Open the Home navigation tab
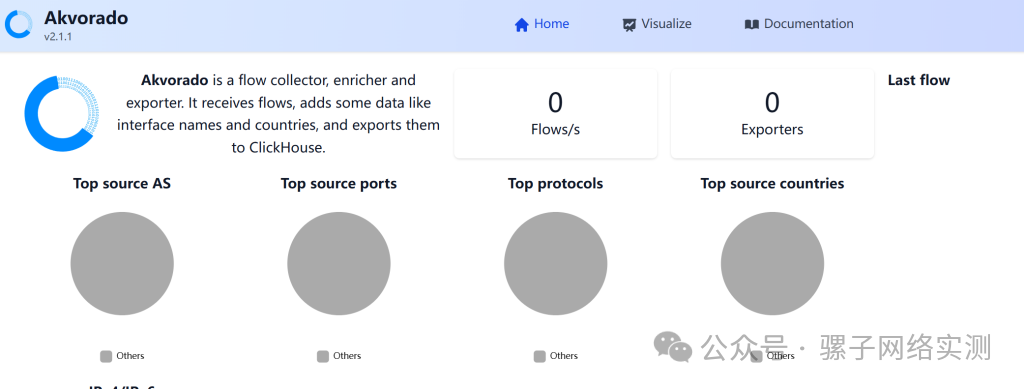This screenshot has width=1024, height=389. (541, 24)
